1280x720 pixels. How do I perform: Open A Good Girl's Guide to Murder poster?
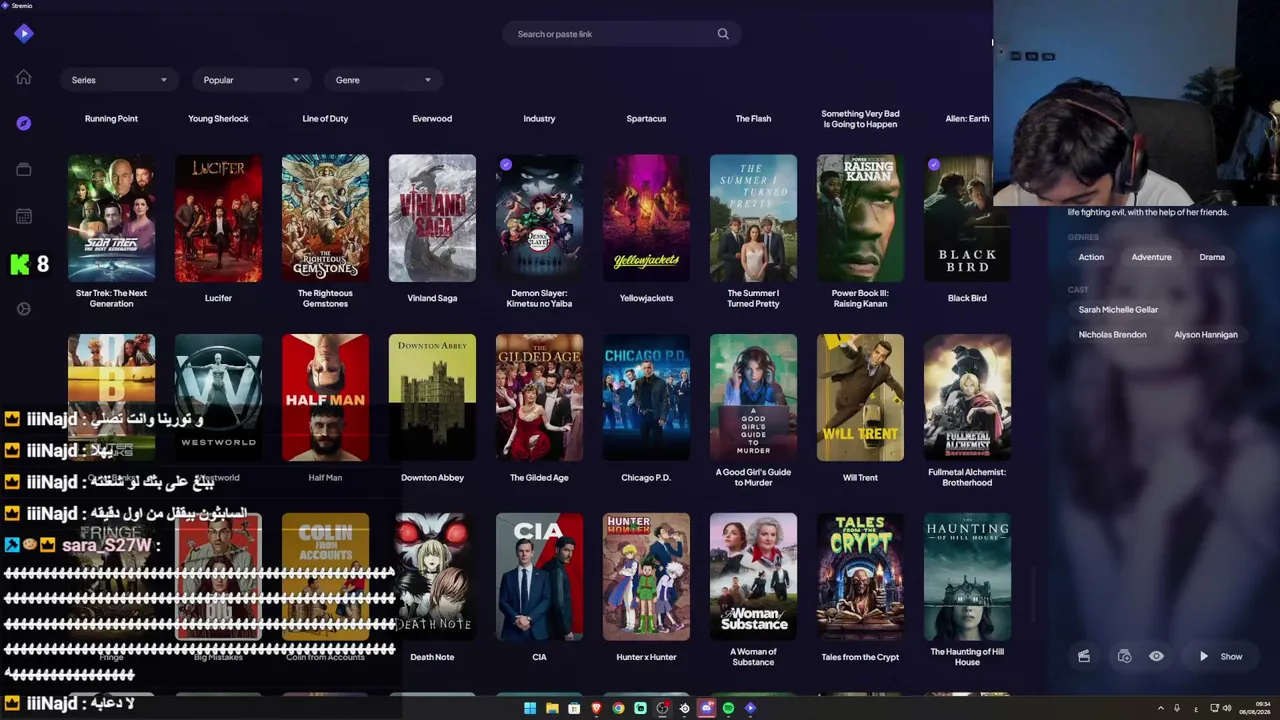pyautogui.click(x=753, y=398)
